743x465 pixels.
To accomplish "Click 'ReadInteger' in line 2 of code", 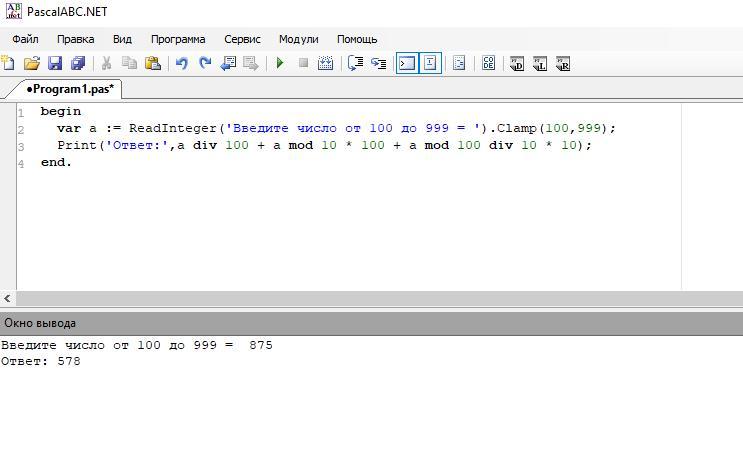I will point(172,128).
